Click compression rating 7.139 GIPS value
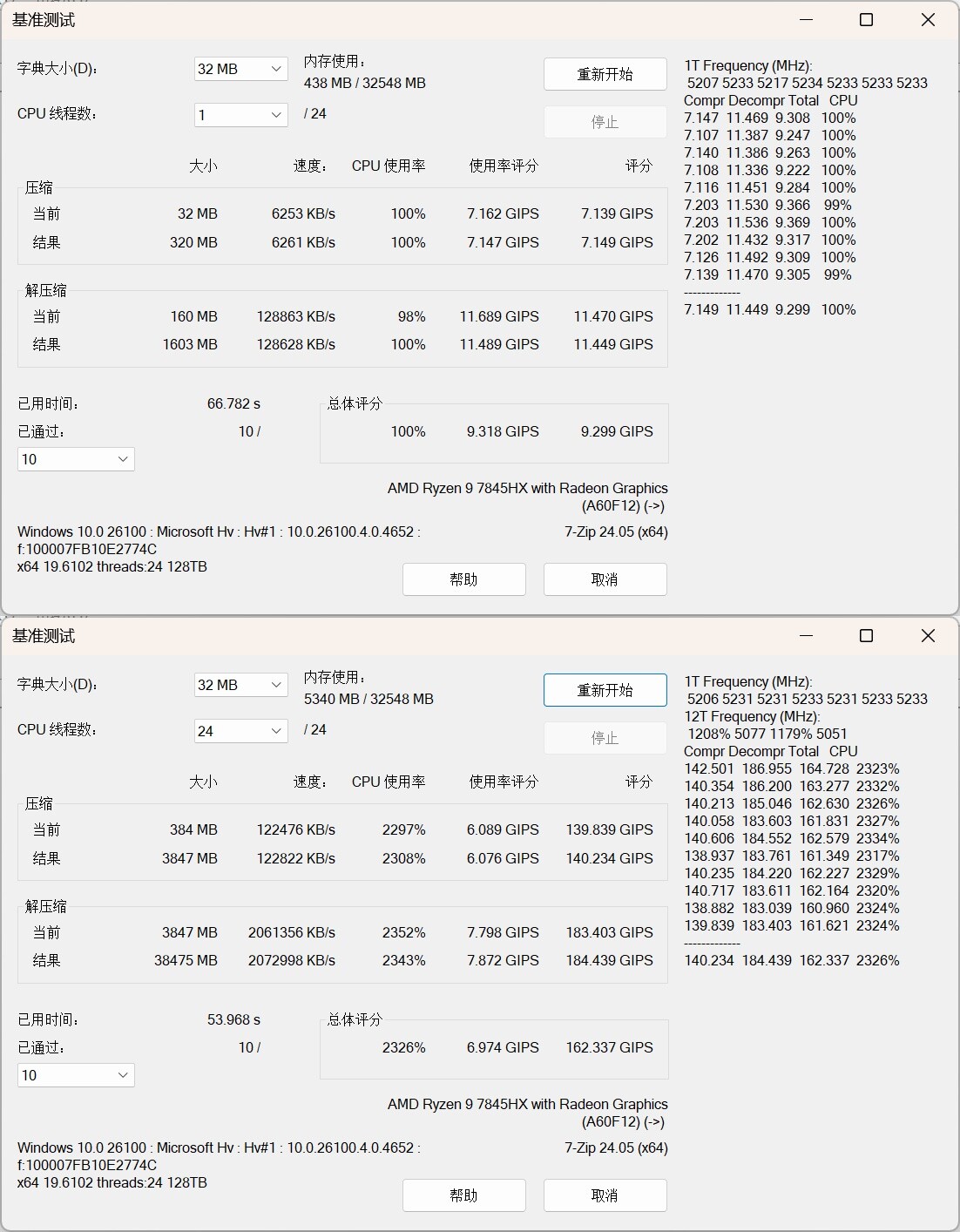 coord(617,213)
